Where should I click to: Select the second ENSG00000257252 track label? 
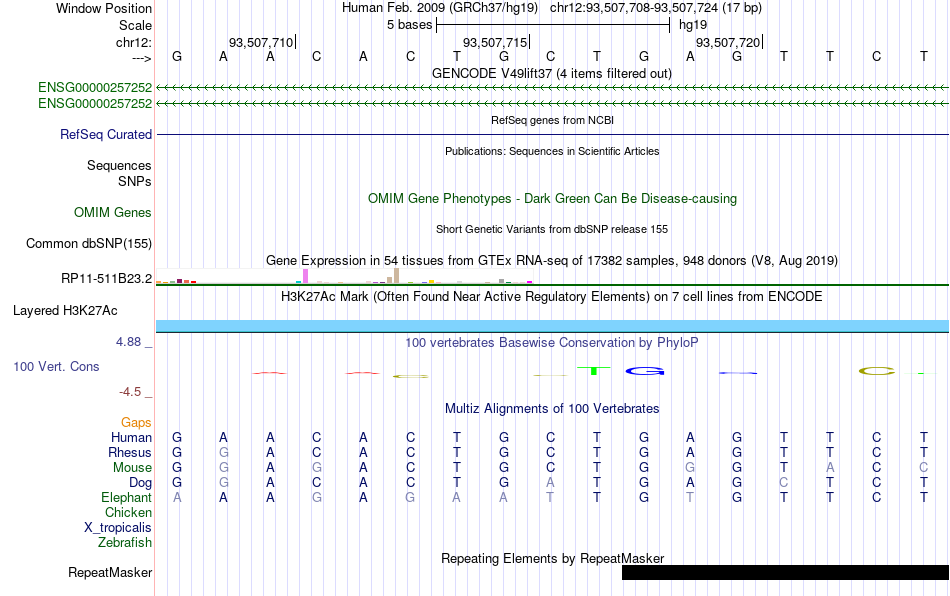(95, 104)
